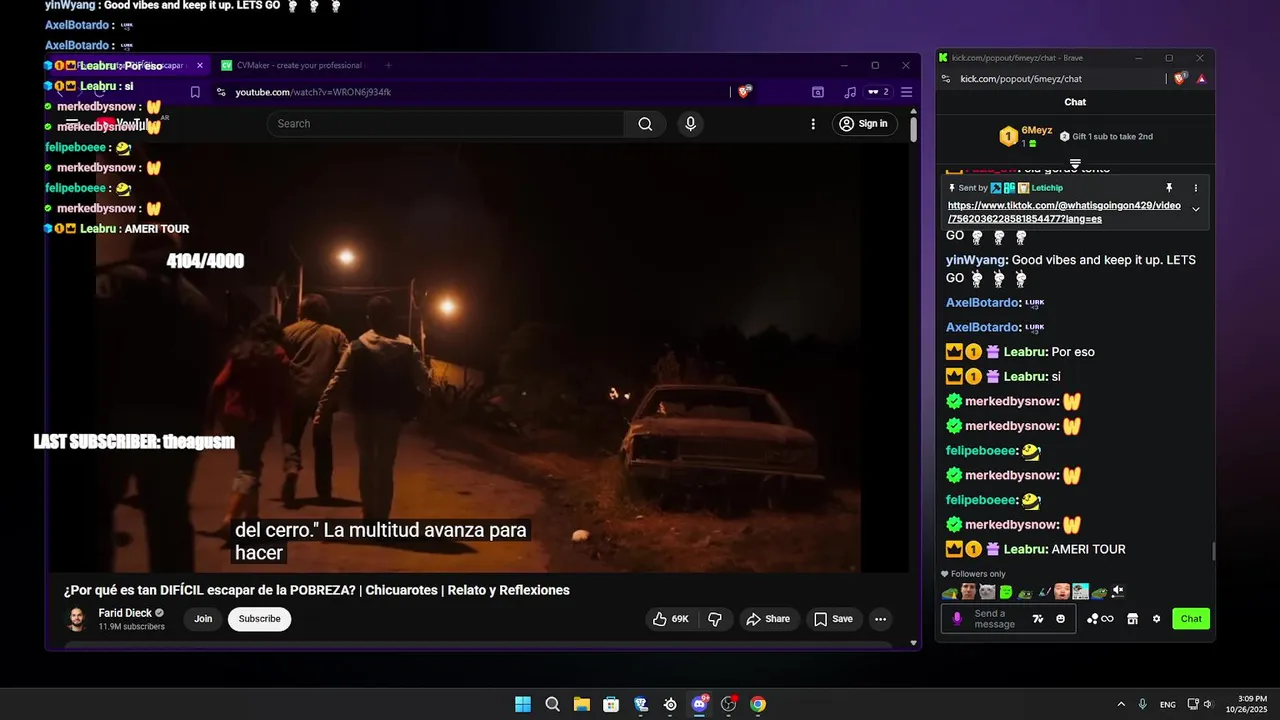1280x720 pixels.
Task: Open the Kick shop storefront icon
Action: click(1132, 619)
